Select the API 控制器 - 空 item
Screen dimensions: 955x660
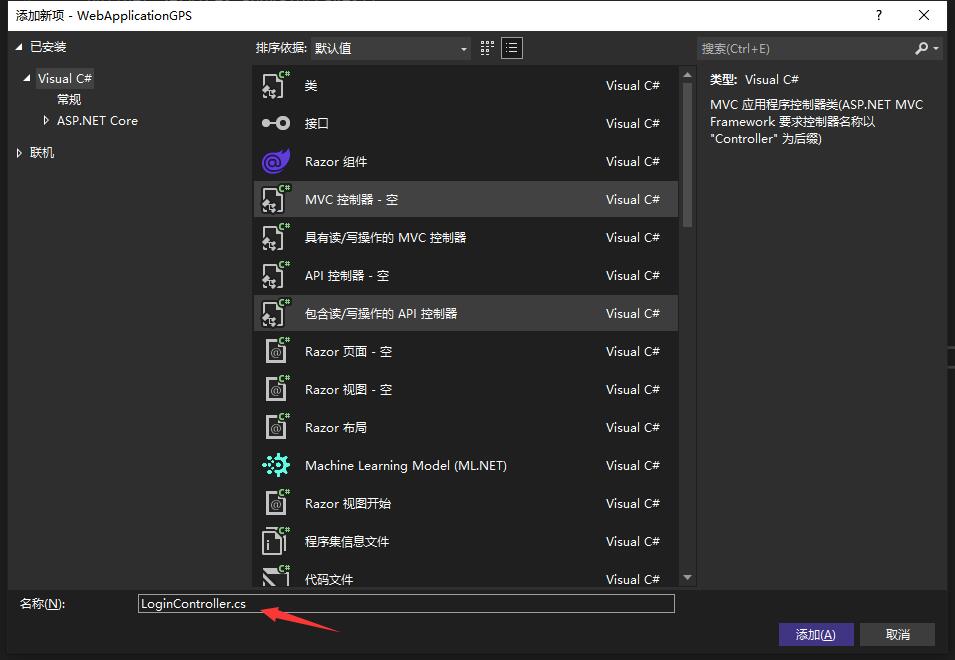tap(346, 276)
